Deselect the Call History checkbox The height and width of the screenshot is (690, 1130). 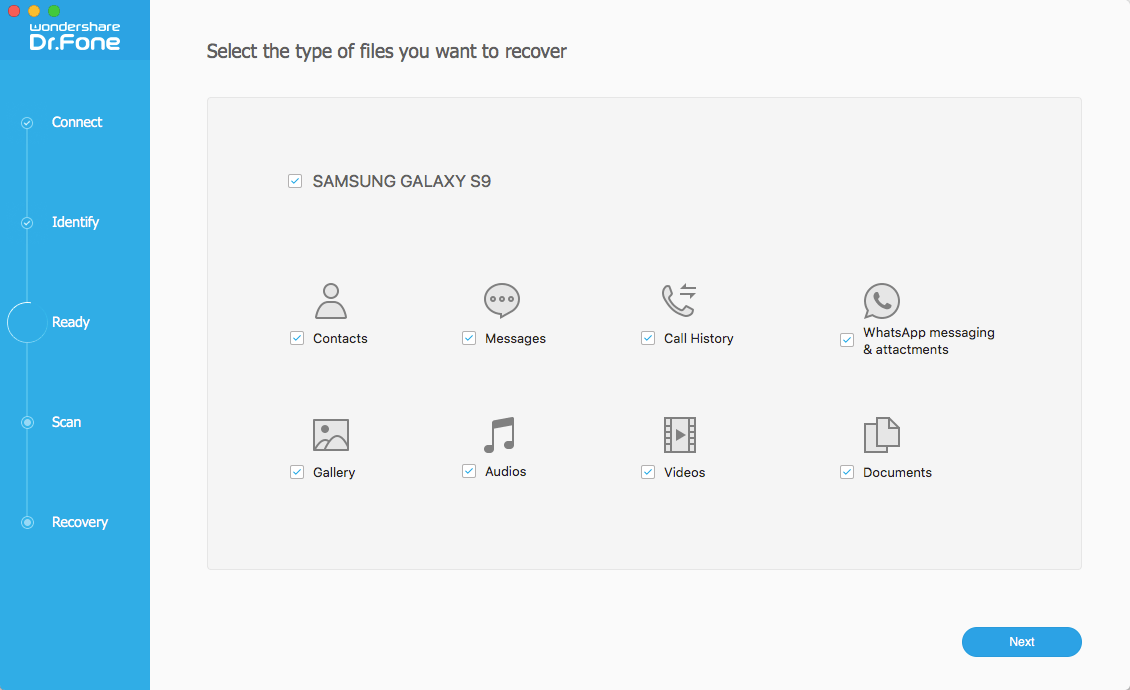point(648,338)
